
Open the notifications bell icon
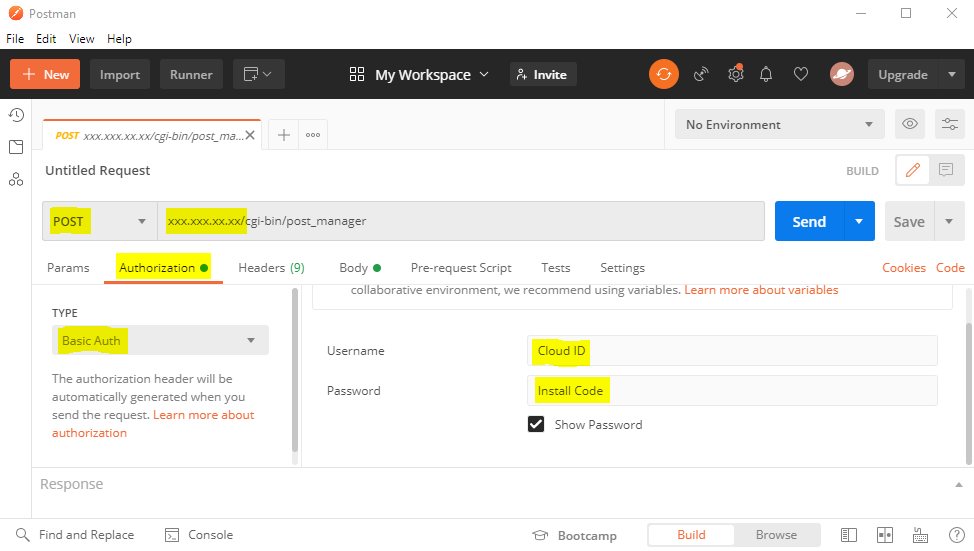tap(766, 75)
